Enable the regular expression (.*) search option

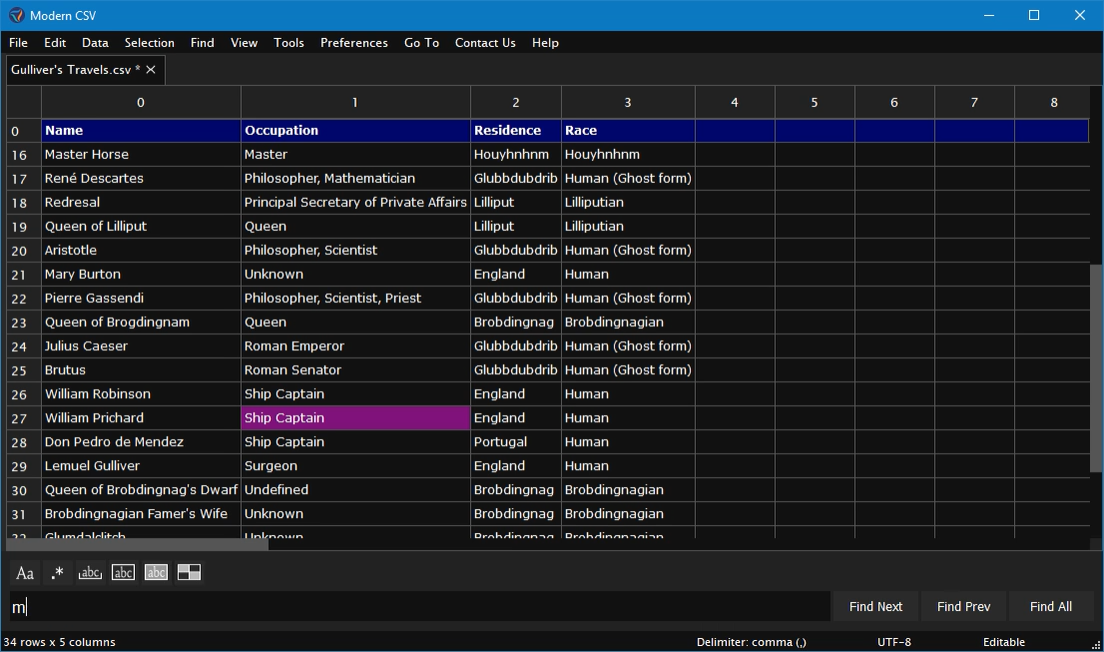[x=58, y=572]
